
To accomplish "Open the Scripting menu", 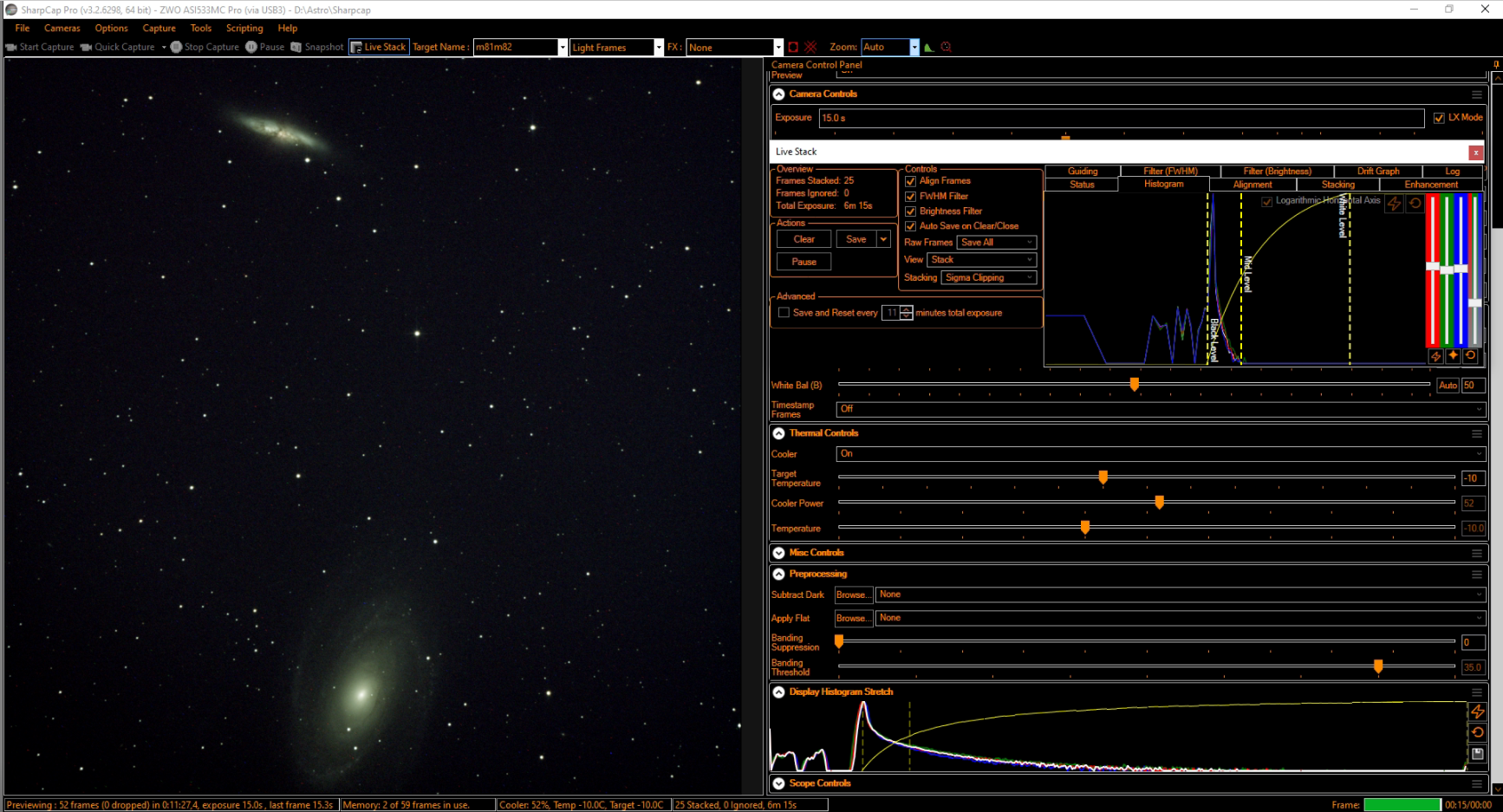I will [244, 29].
